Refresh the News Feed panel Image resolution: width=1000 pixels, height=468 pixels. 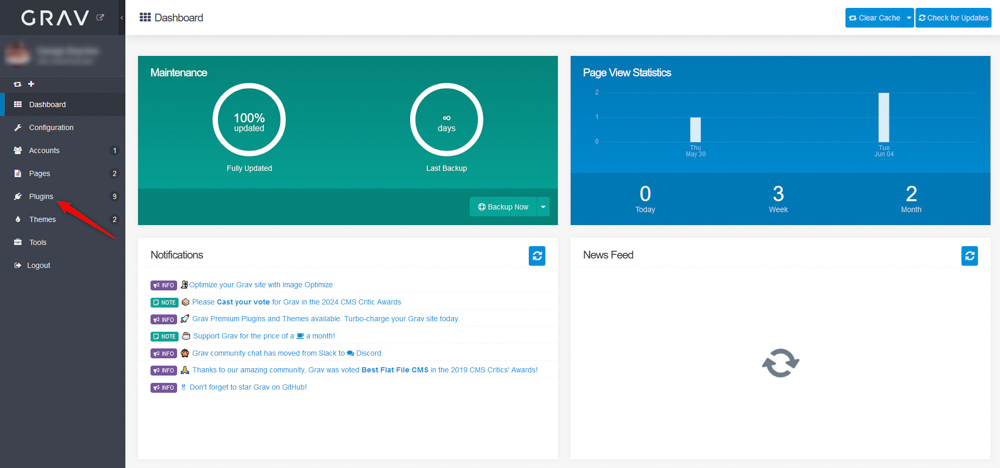(969, 256)
